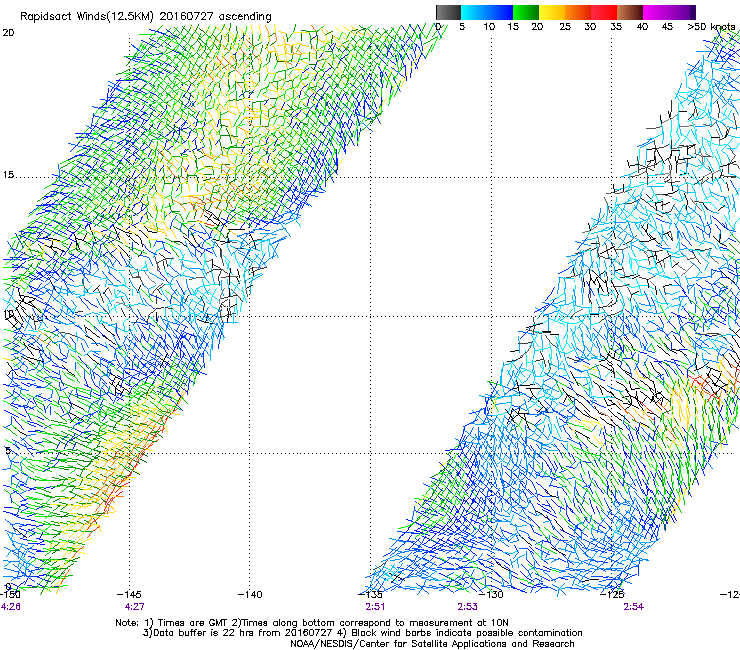Click the longitude label '-140'
The width and height of the screenshot is (740, 650).
point(250,595)
